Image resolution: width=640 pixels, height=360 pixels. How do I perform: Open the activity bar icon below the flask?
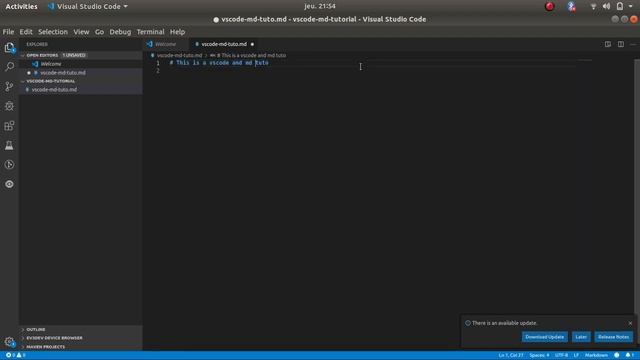9,164
